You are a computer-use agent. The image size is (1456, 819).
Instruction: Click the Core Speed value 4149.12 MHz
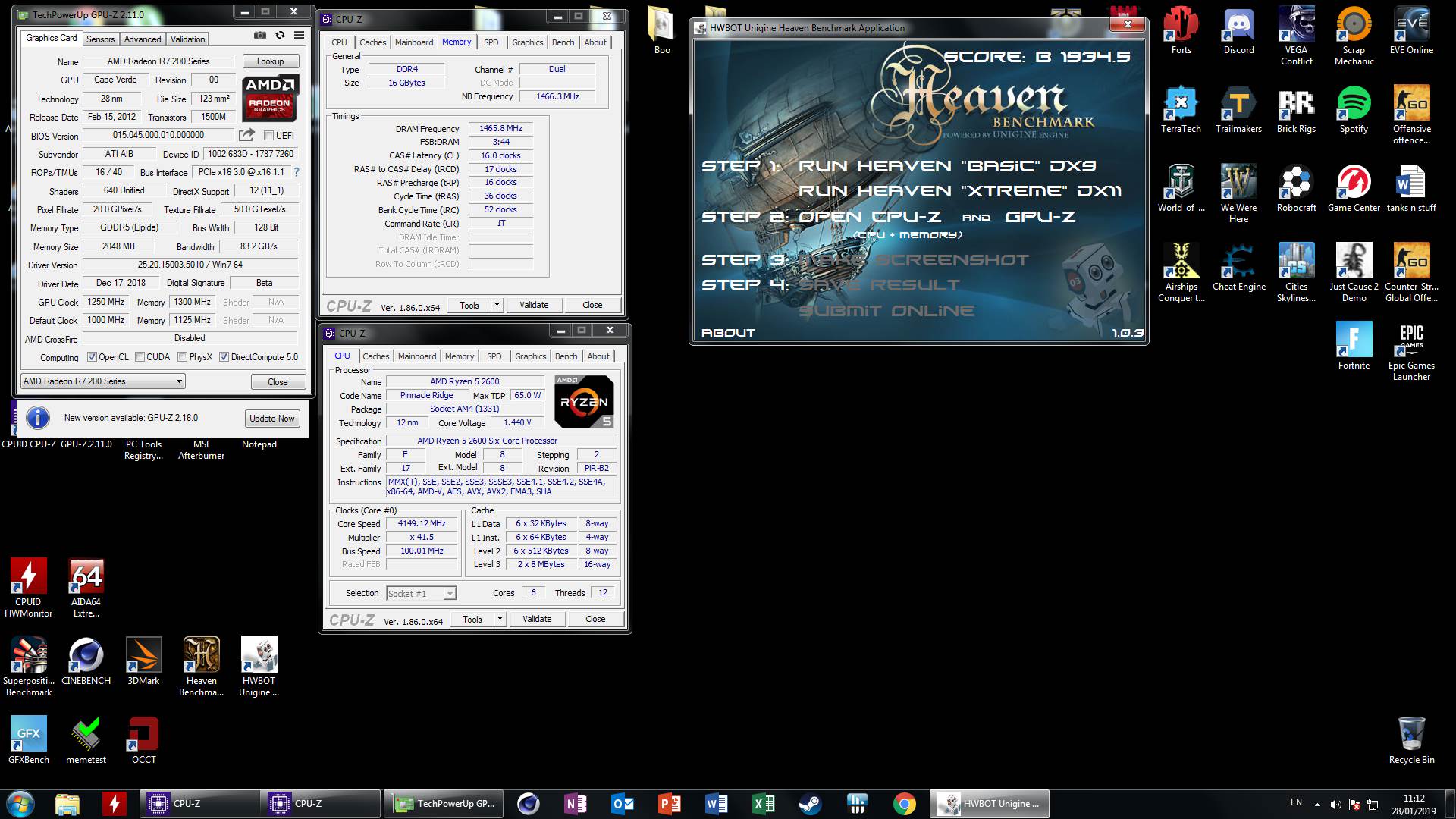click(x=422, y=523)
